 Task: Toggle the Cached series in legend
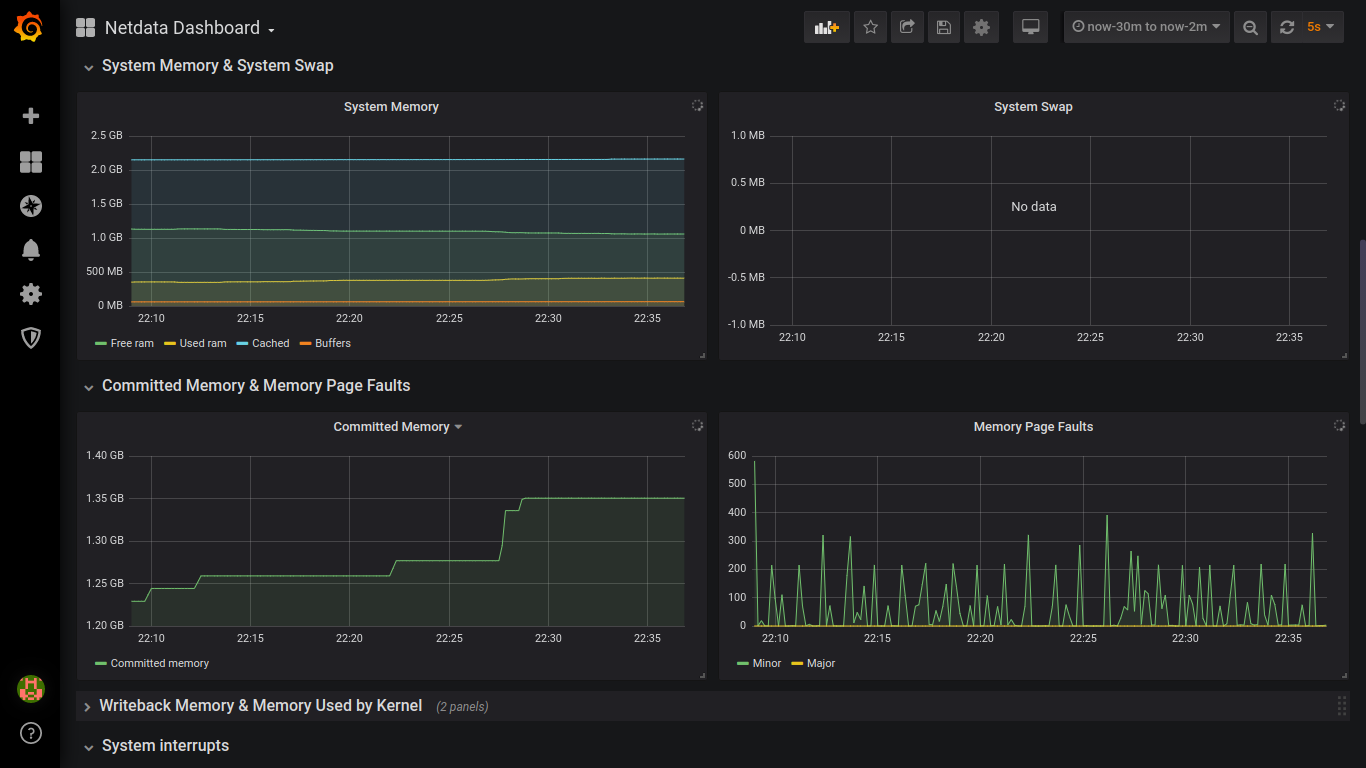(x=270, y=343)
